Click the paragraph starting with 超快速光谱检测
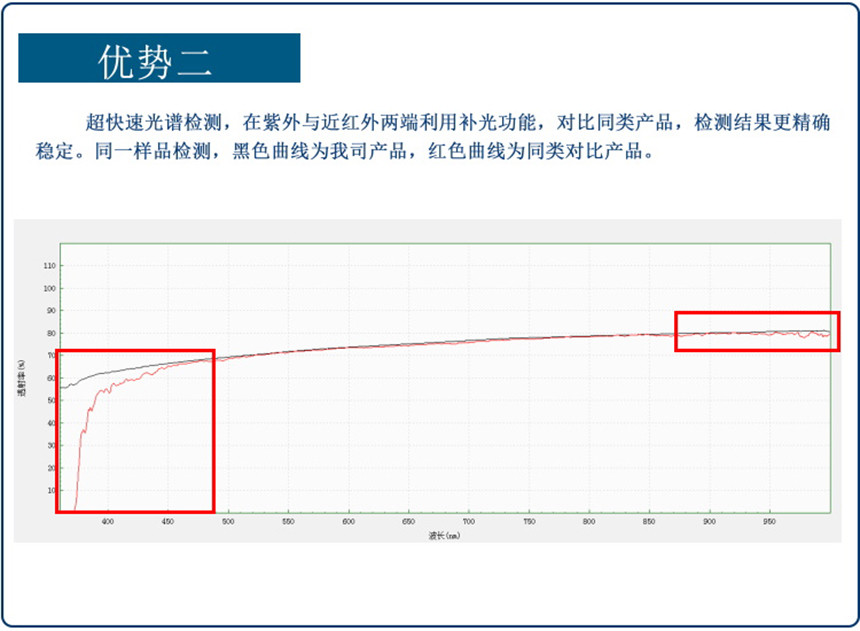The image size is (860, 631). [x=430, y=139]
